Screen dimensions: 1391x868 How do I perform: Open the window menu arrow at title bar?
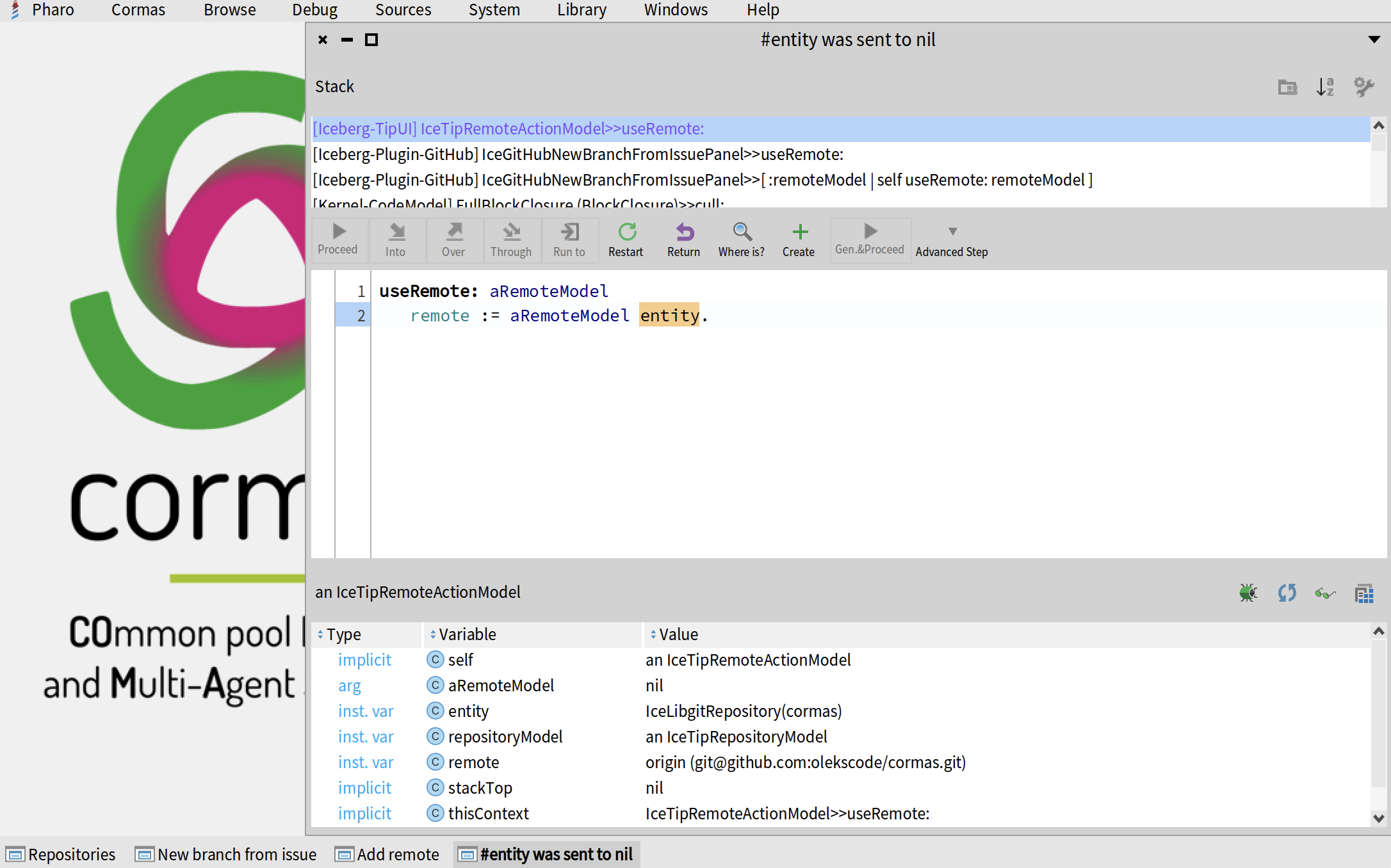tap(1374, 40)
